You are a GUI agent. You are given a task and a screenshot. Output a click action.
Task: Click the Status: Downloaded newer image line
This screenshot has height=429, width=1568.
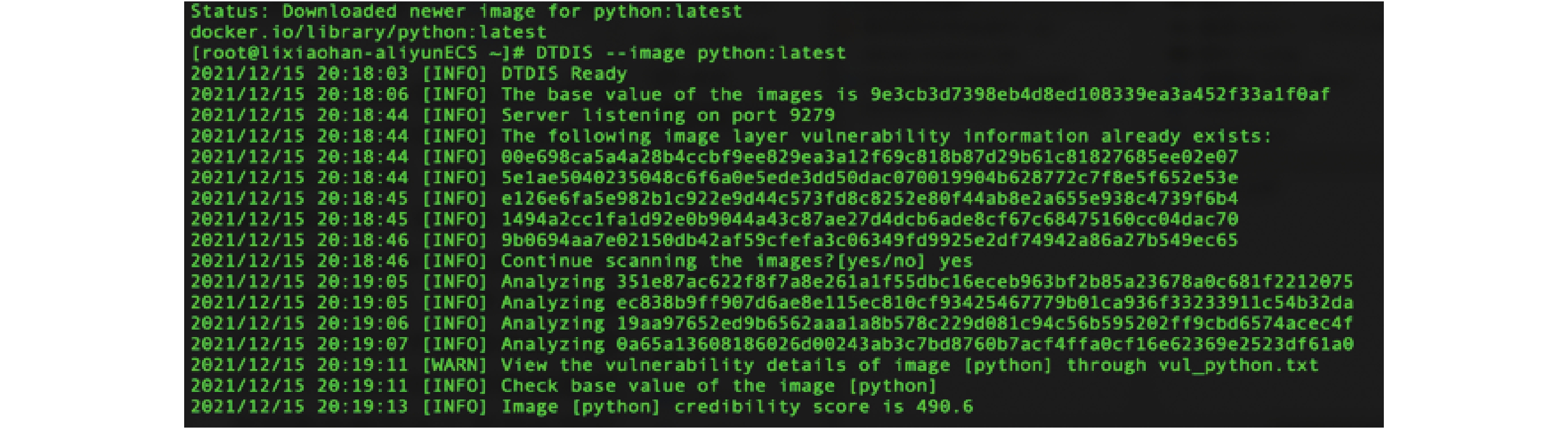tap(466, 12)
